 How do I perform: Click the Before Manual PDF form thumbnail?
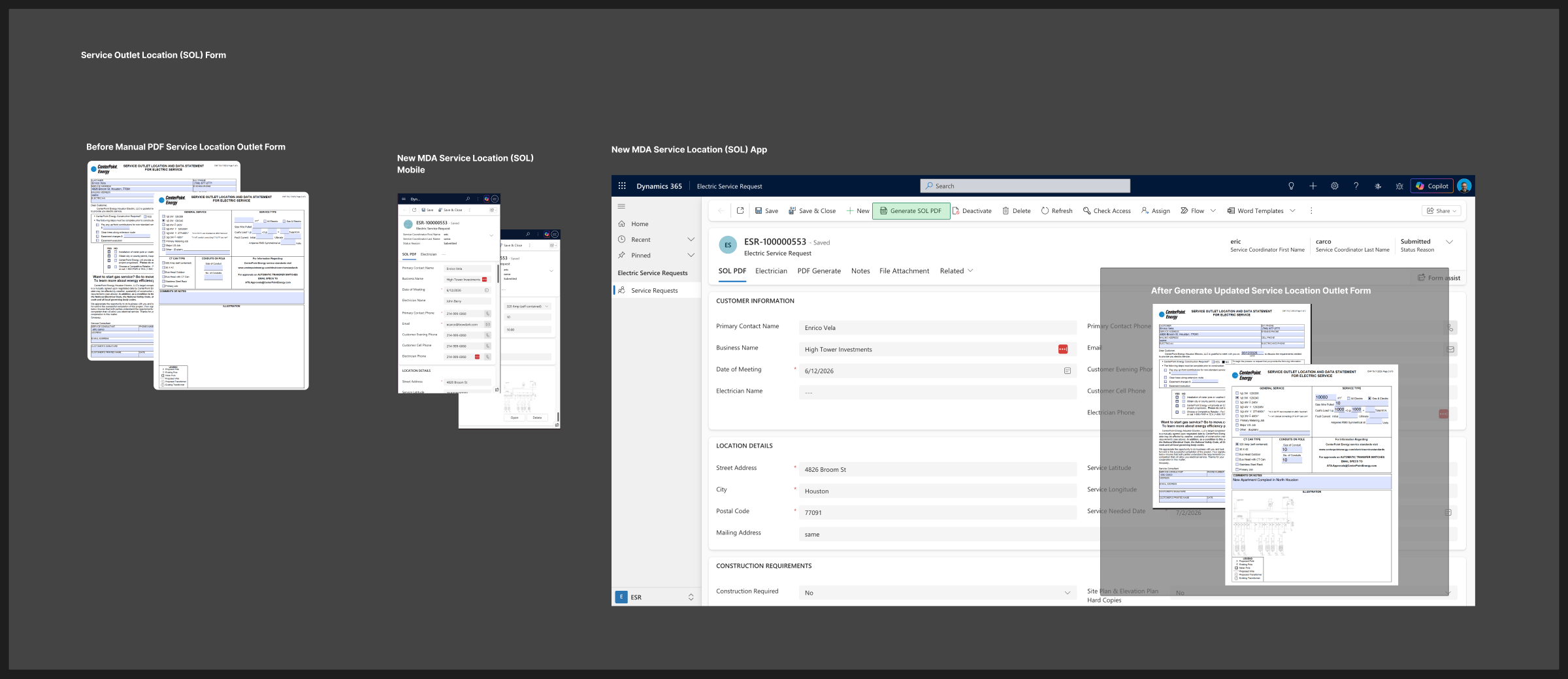(x=198, y=275)
